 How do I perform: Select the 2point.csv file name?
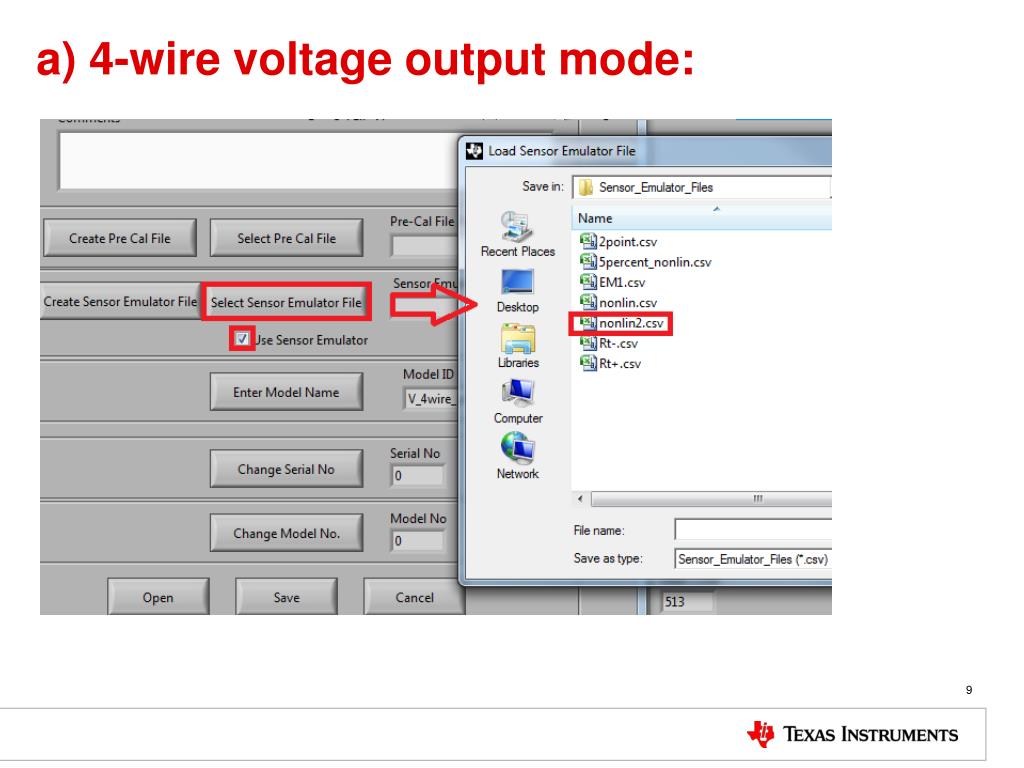pos(628,242)
